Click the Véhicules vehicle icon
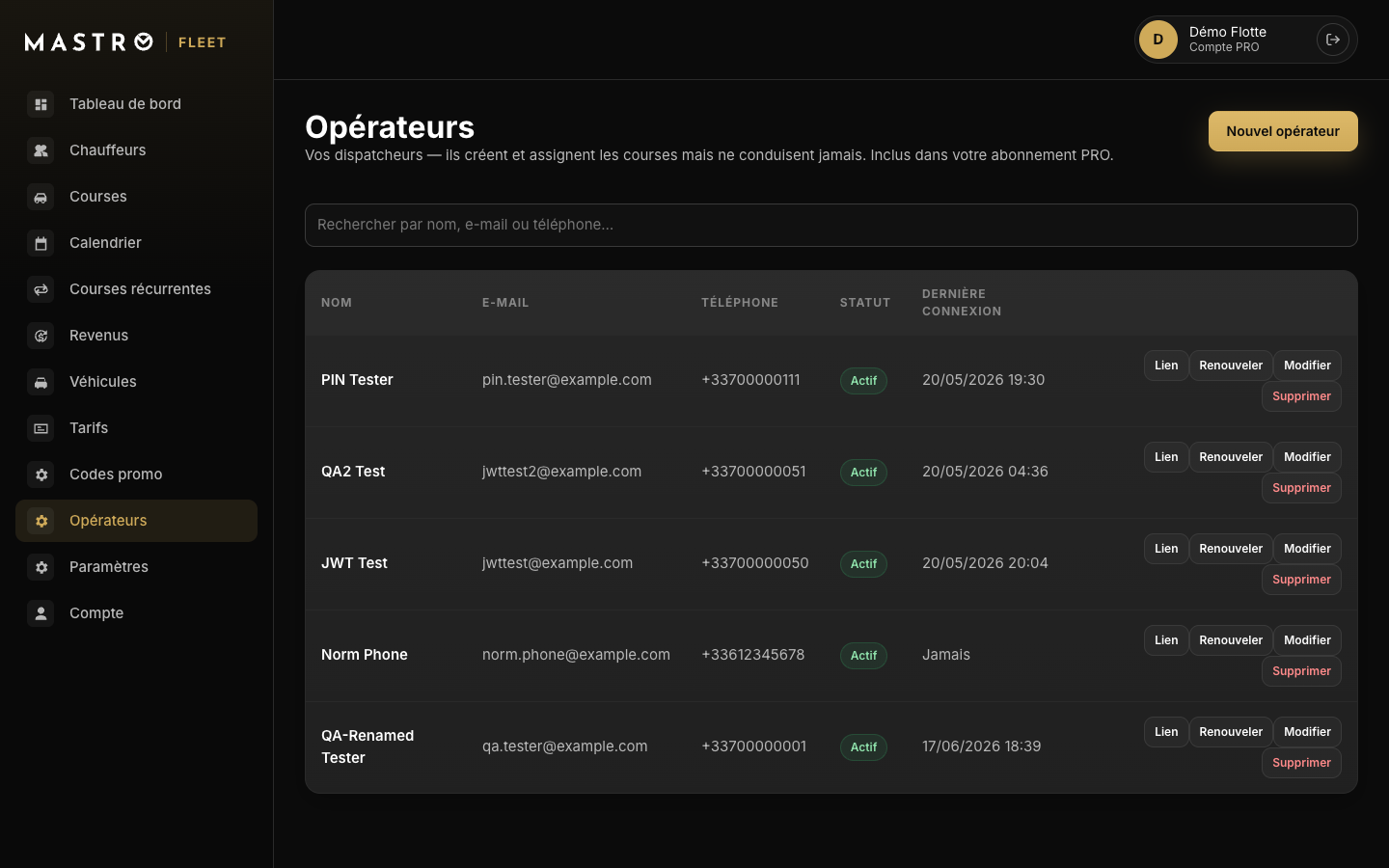This screenshot has width=1389, height=868. coord(41,382)
